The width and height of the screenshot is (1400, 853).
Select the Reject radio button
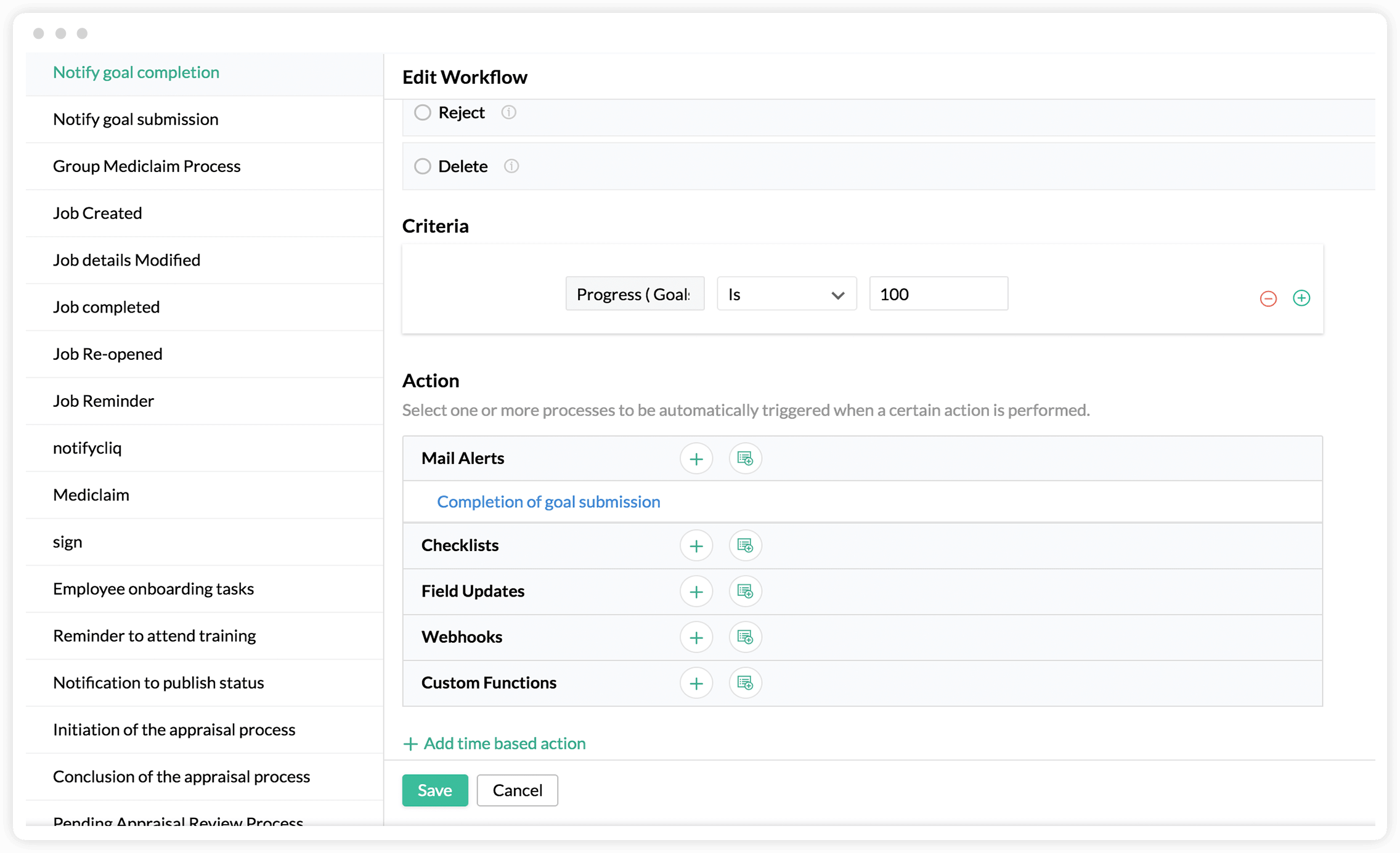423,112
